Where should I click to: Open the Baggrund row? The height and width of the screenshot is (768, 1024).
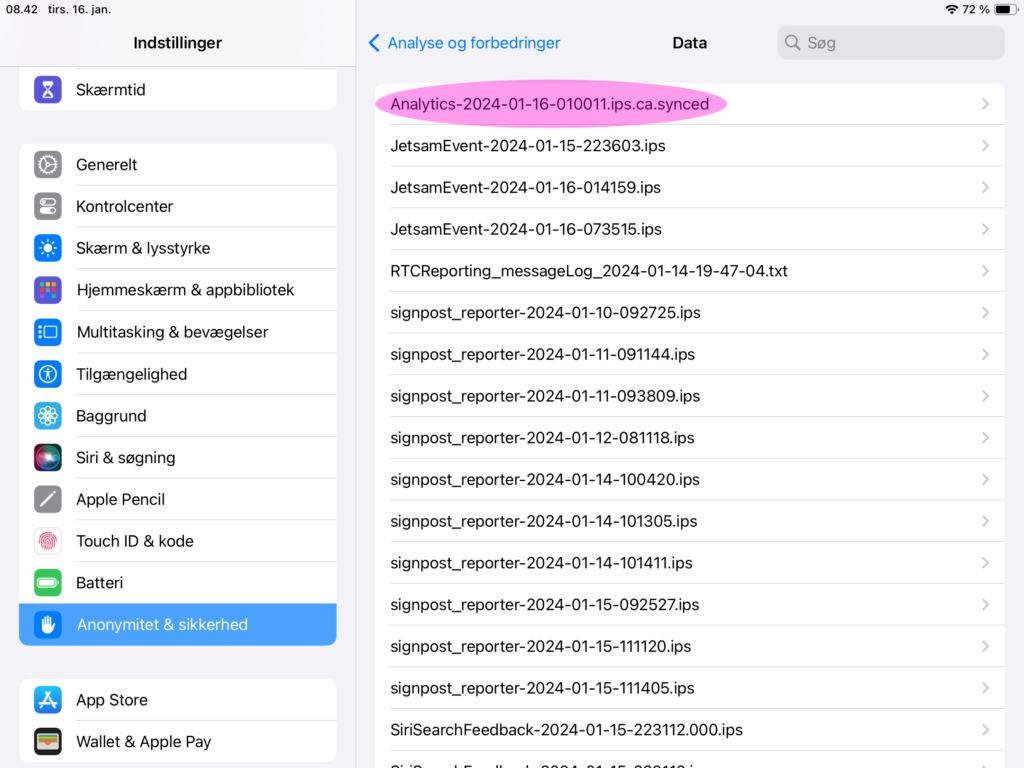point(178,416)
